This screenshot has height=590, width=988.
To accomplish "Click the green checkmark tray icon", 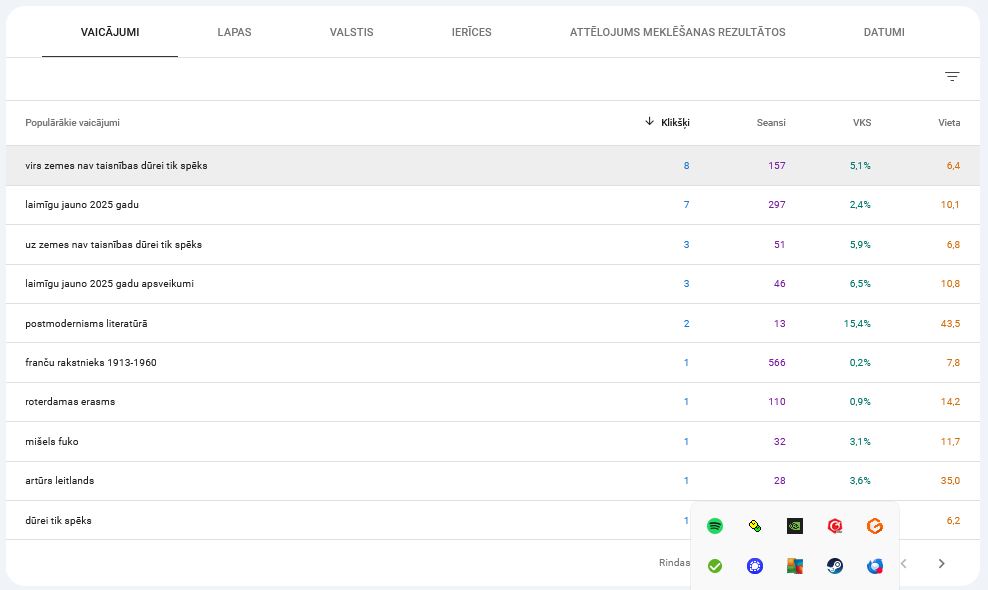I will [715, 566].
